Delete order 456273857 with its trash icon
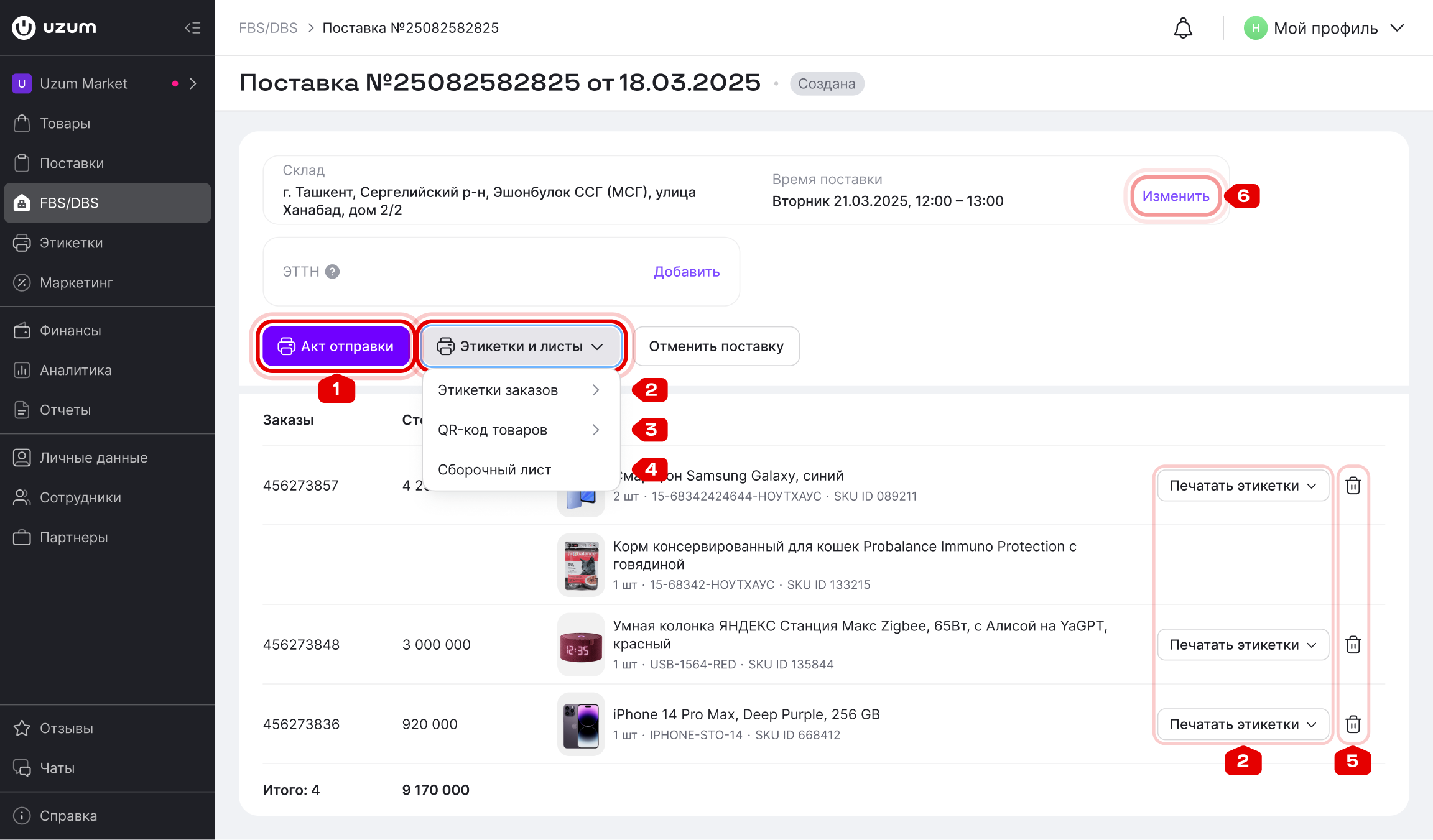 pos(1353,486)
